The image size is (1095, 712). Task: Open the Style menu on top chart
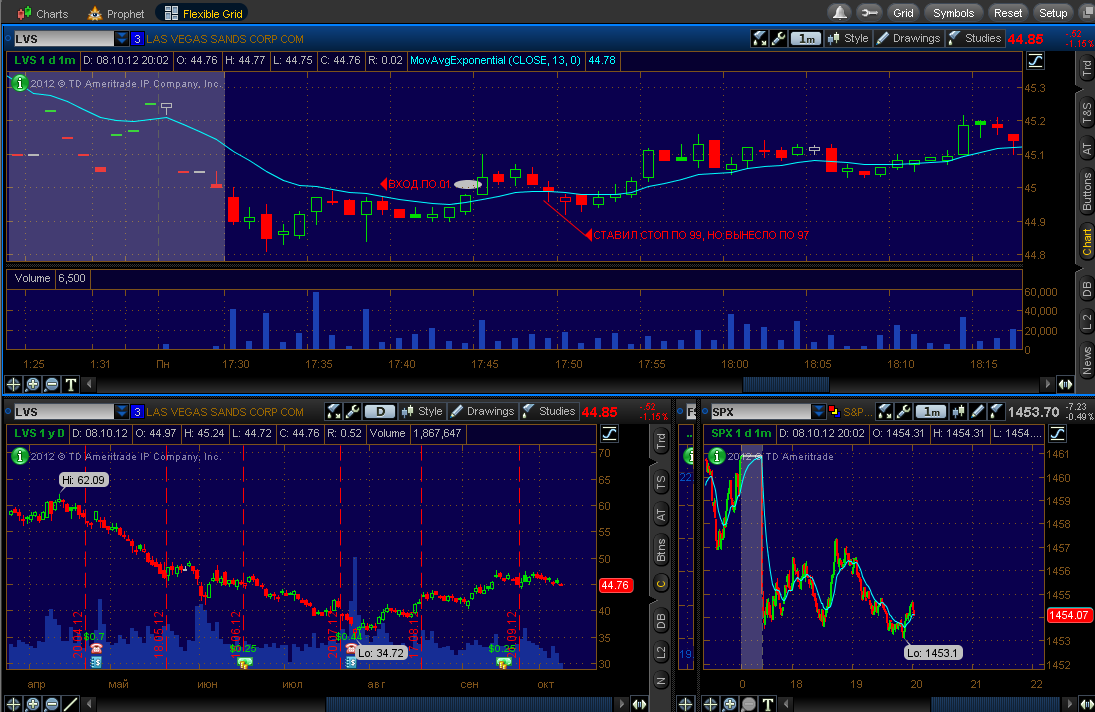click(848, 38)
